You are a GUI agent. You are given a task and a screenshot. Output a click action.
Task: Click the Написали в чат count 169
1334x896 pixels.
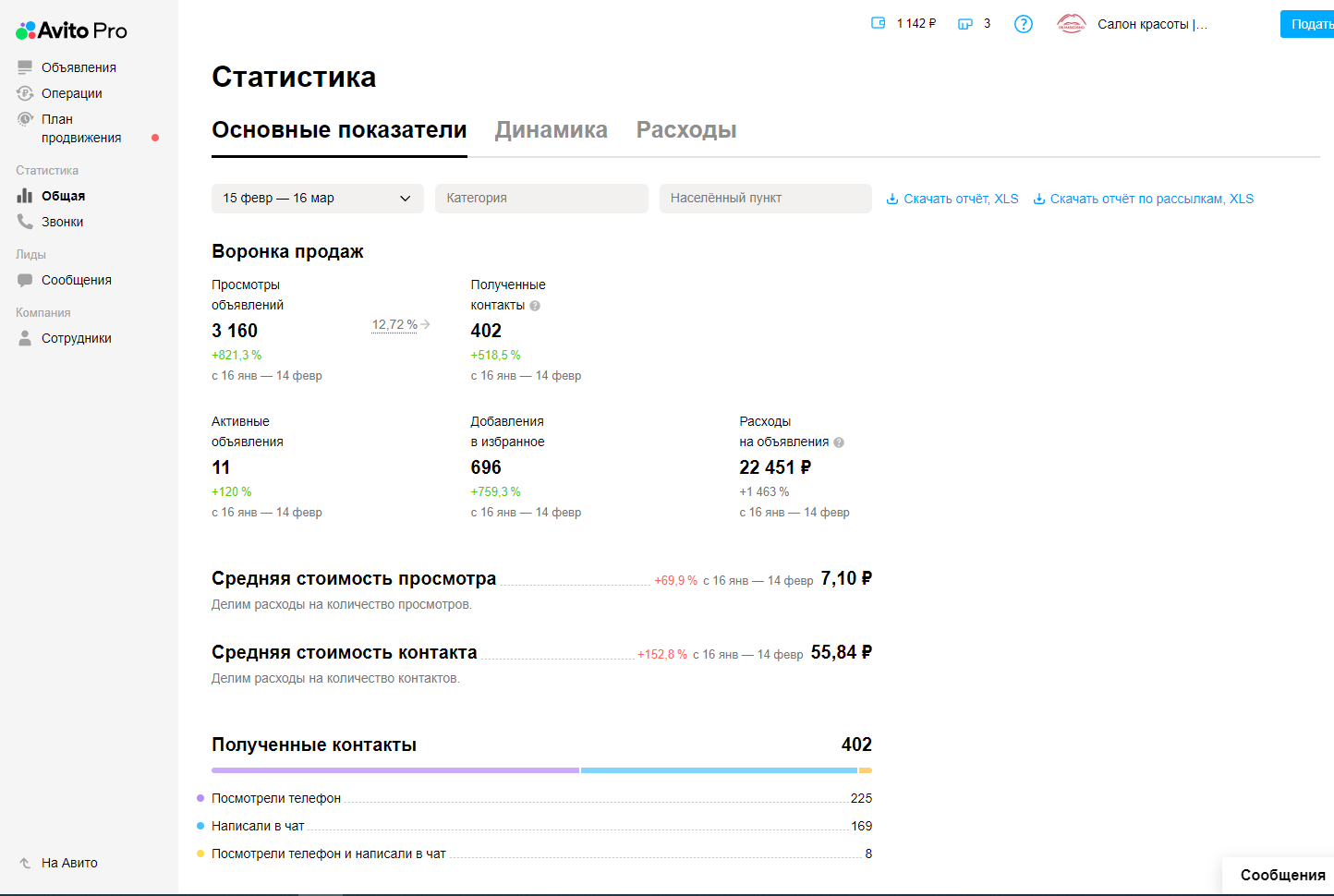click(x=861, y=826)
